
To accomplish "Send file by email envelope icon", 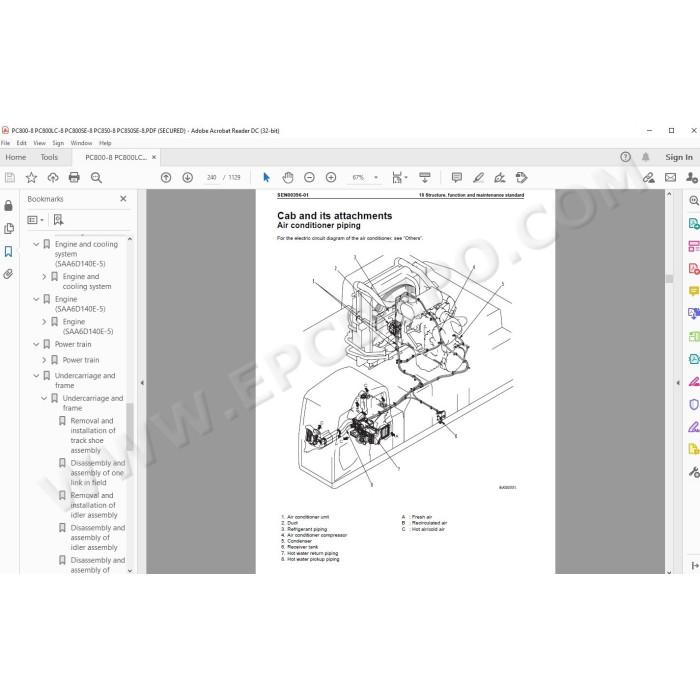I will (671, 178).
